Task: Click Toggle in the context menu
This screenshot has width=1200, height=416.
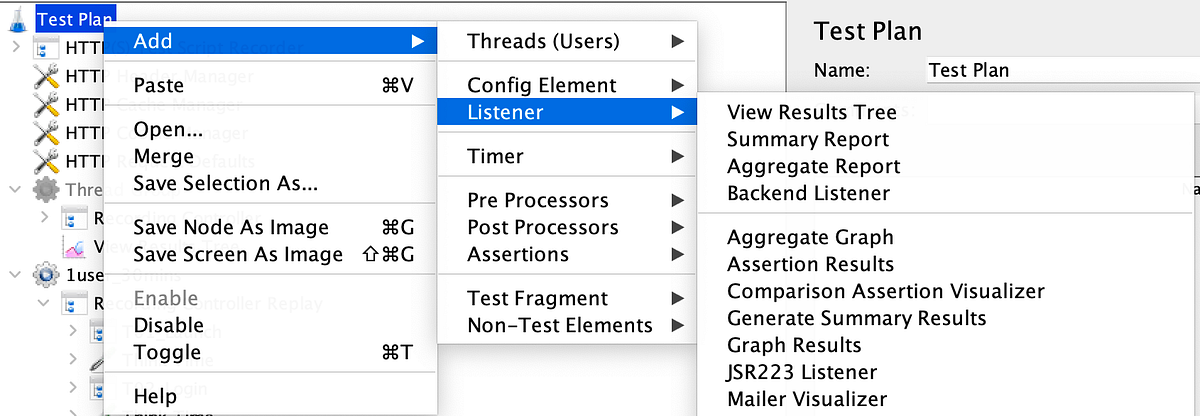Action: 167,352
